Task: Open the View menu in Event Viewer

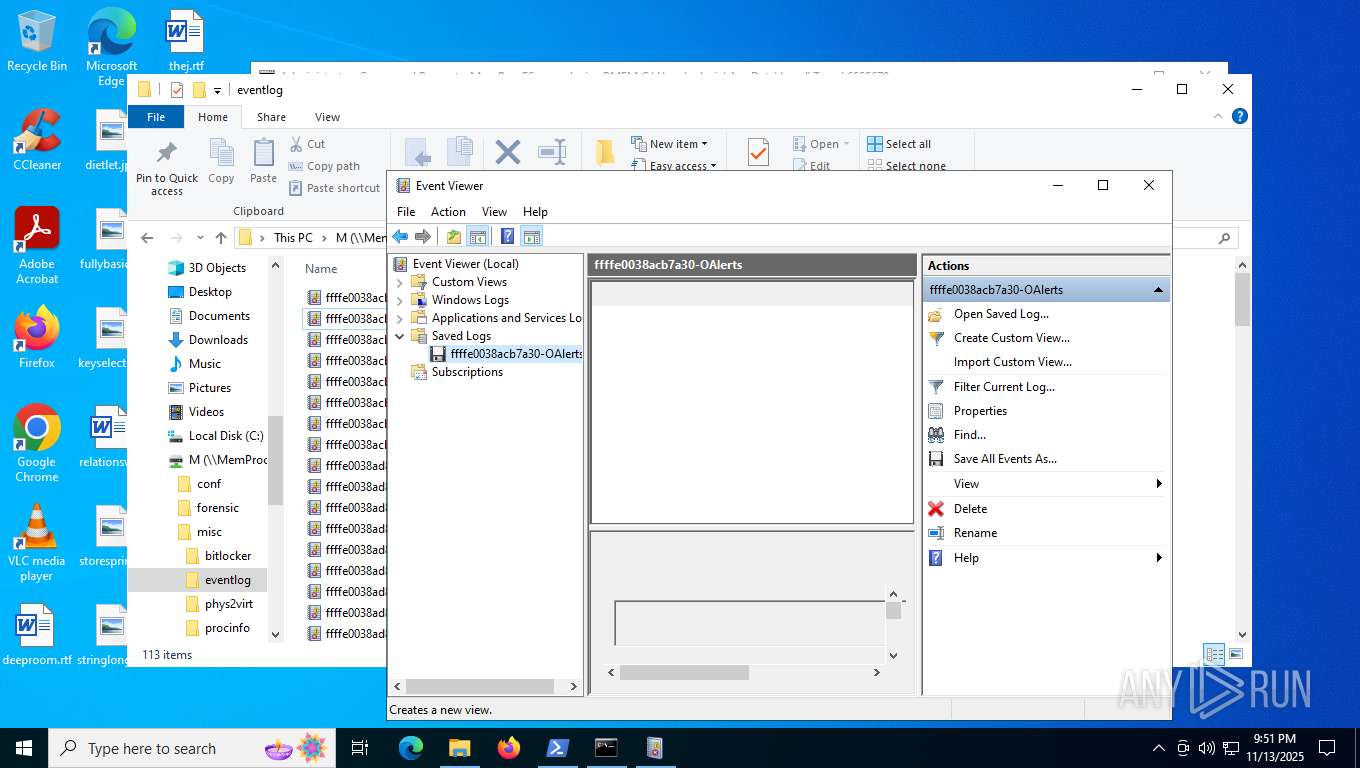Action: point(494,212)
